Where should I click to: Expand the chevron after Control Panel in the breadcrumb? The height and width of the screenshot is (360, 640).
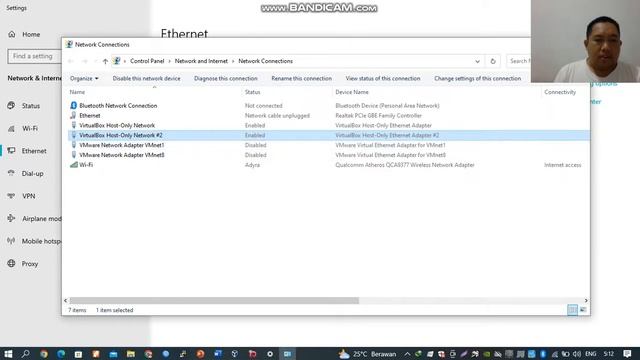(169, 61)
